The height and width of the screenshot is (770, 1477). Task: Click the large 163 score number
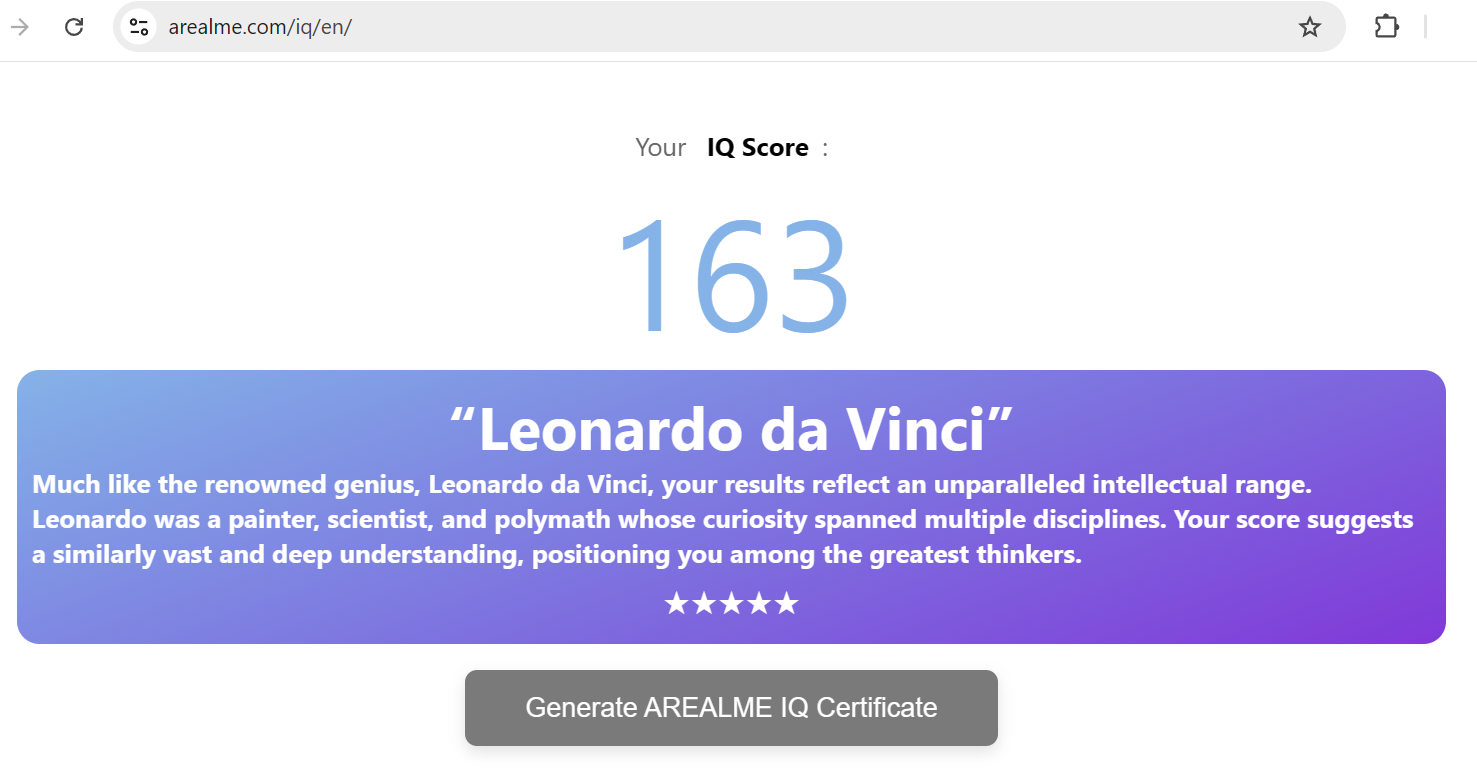[x=731, y=276]
